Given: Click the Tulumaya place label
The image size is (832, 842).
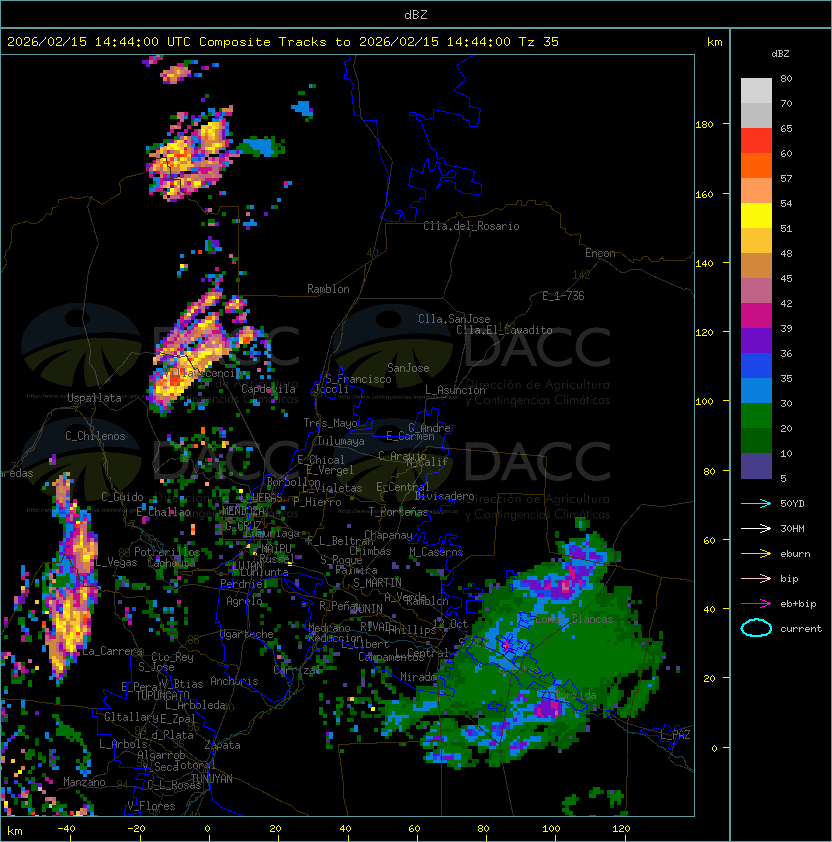Looking at the screenshot, I should pos(341,441).
